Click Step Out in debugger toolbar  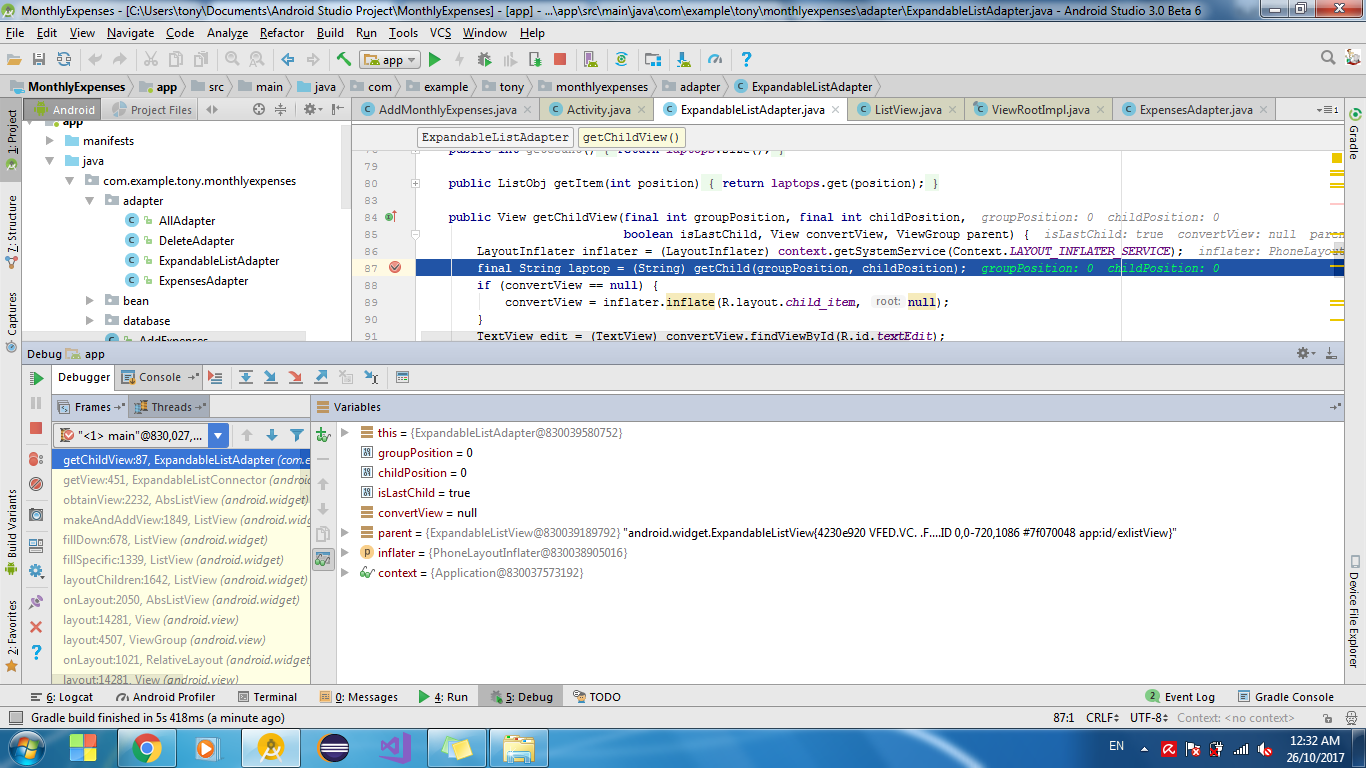321,377
